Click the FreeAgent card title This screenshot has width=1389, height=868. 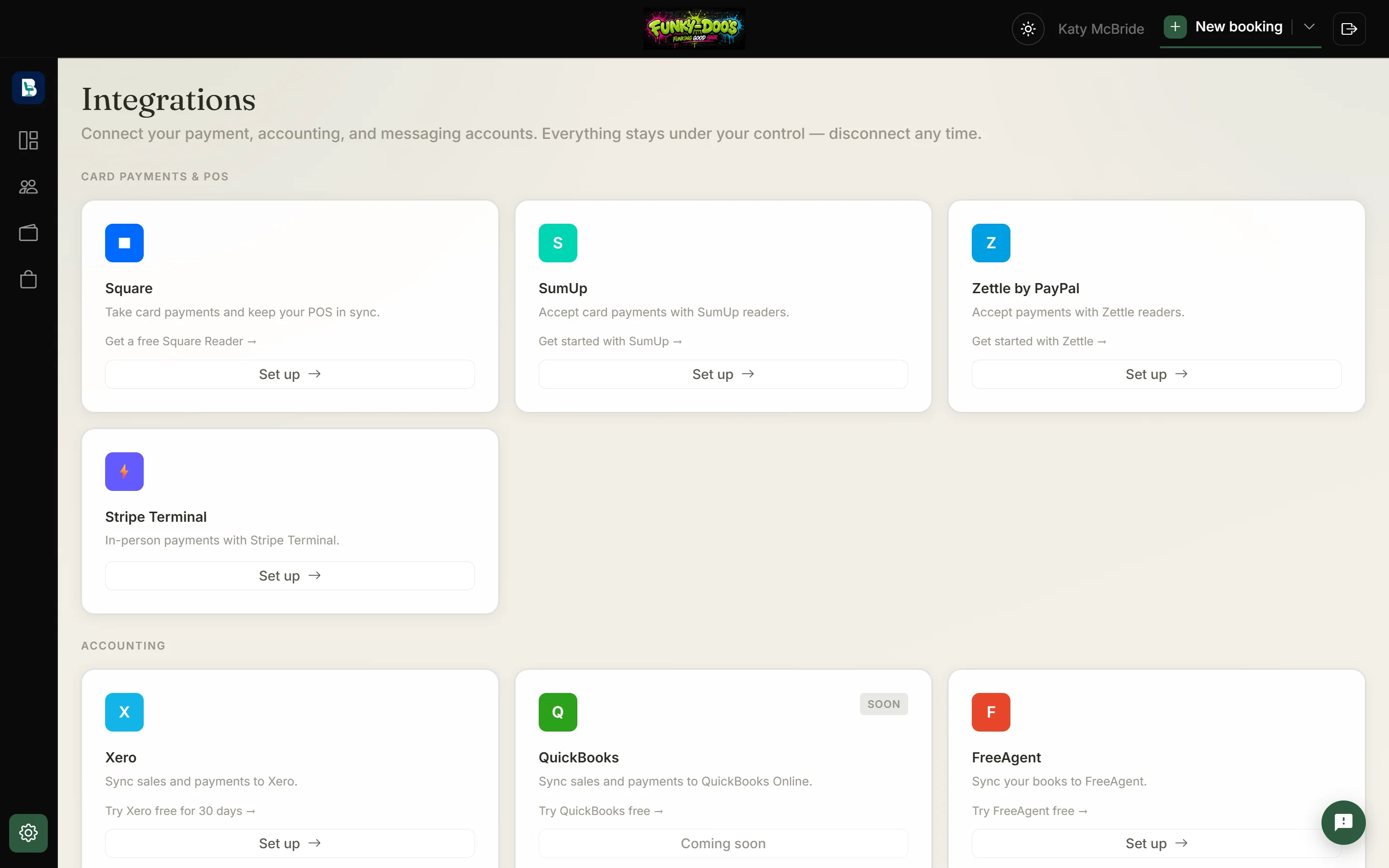pyautogui.click(x=1006, y=757)
